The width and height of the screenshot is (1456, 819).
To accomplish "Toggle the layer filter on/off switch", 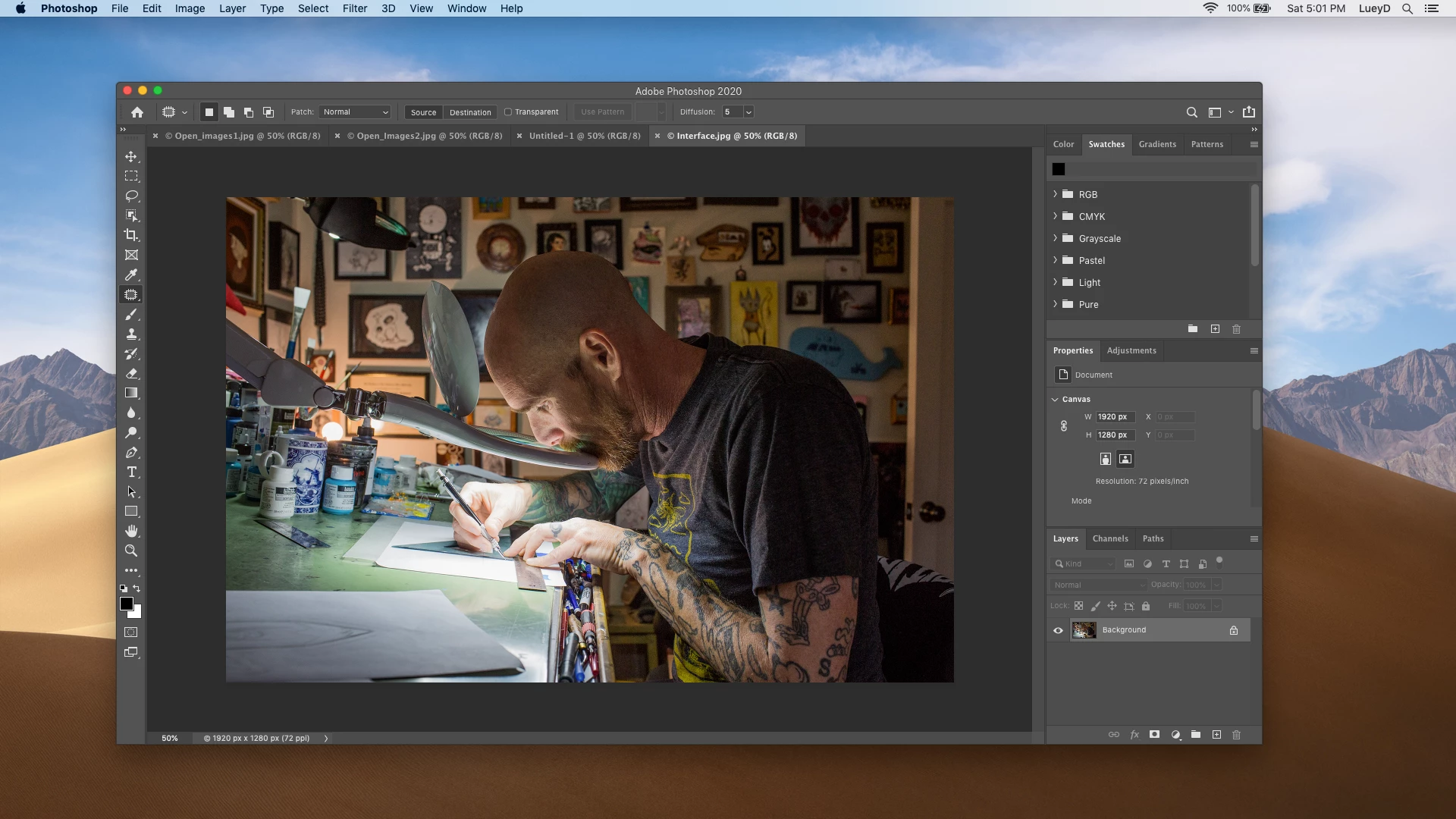I will coord(1219,562).
